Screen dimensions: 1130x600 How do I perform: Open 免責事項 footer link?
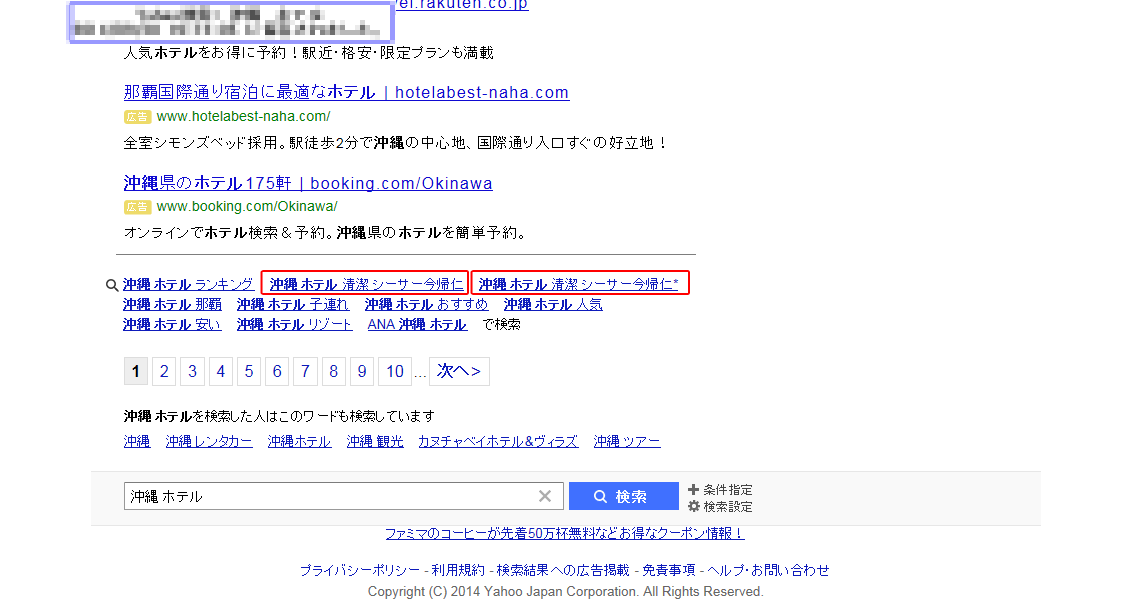click(x=669, y=570)
